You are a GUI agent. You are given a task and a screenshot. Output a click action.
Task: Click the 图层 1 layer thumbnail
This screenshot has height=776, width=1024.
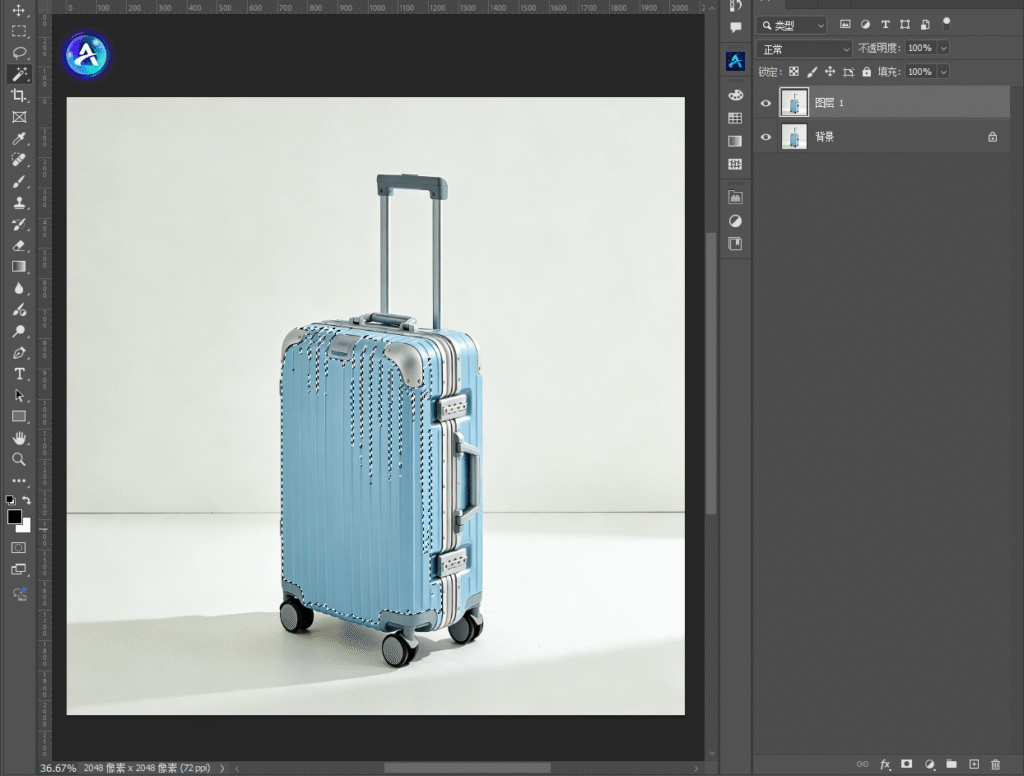794,103
